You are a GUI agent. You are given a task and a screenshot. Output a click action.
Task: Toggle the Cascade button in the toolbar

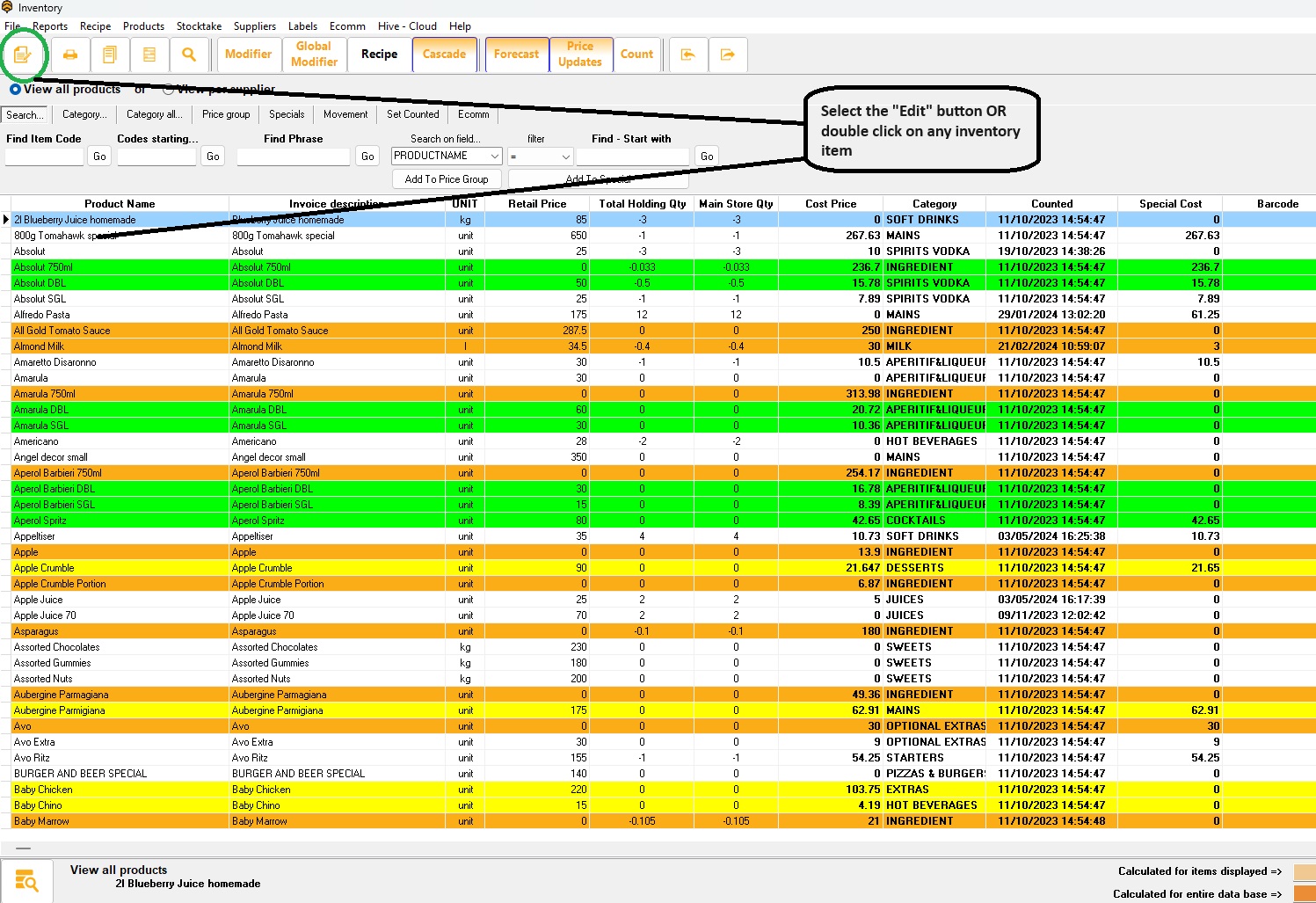coord(444,55)
